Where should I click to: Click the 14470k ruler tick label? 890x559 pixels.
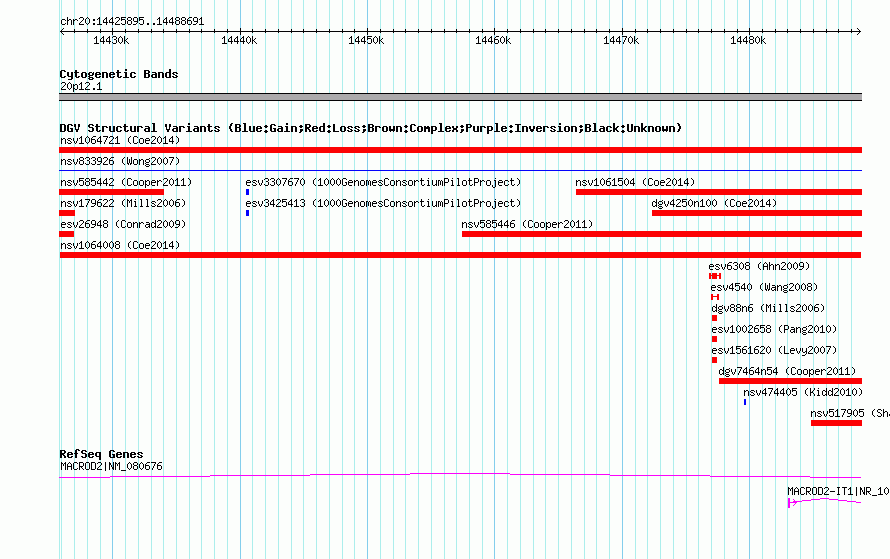[621, 40]
